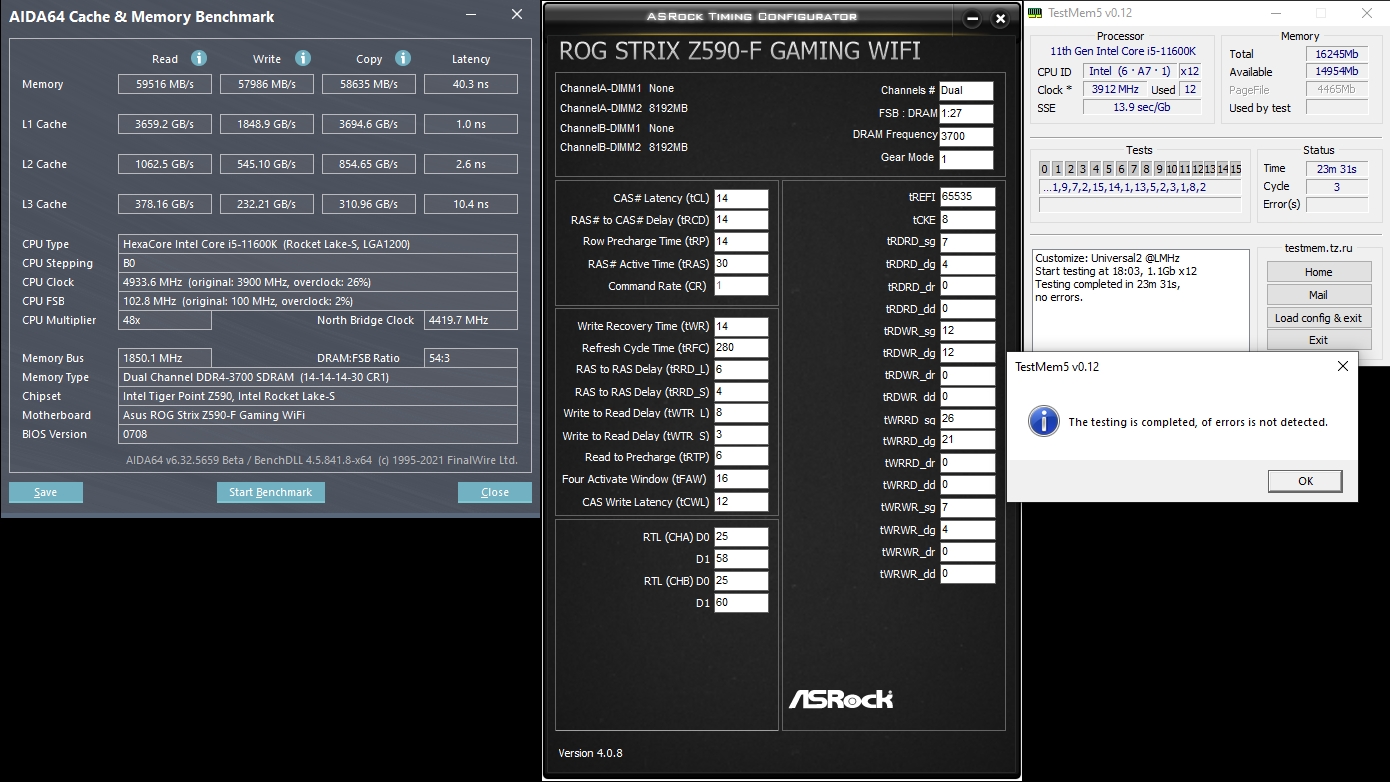
Task: Confirm the TestMem5 dialog with OK
Action: tap(1305, 481)
